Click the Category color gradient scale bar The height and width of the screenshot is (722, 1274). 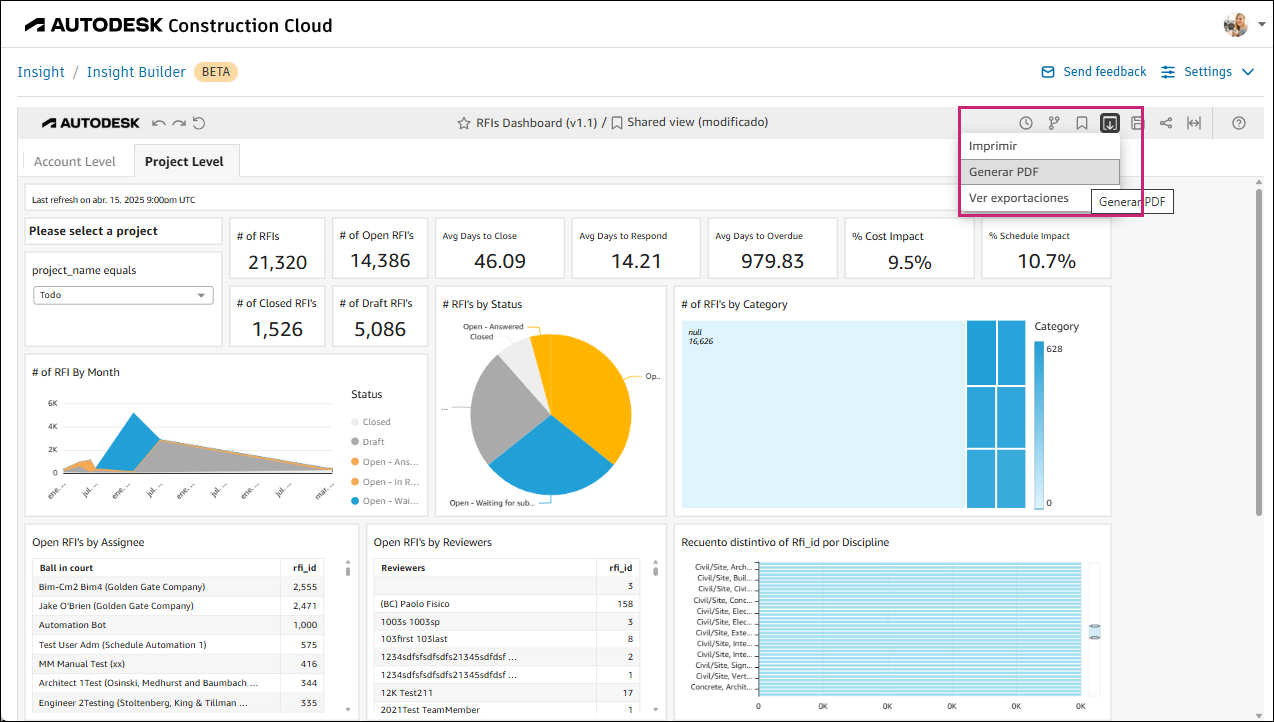tap(1039, 425)
